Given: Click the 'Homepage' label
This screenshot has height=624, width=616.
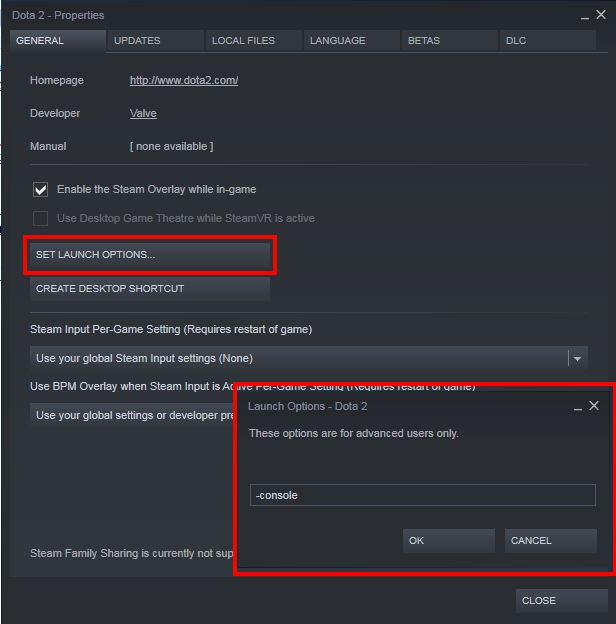Looking at the screenshot, I should tap(57, 80).
